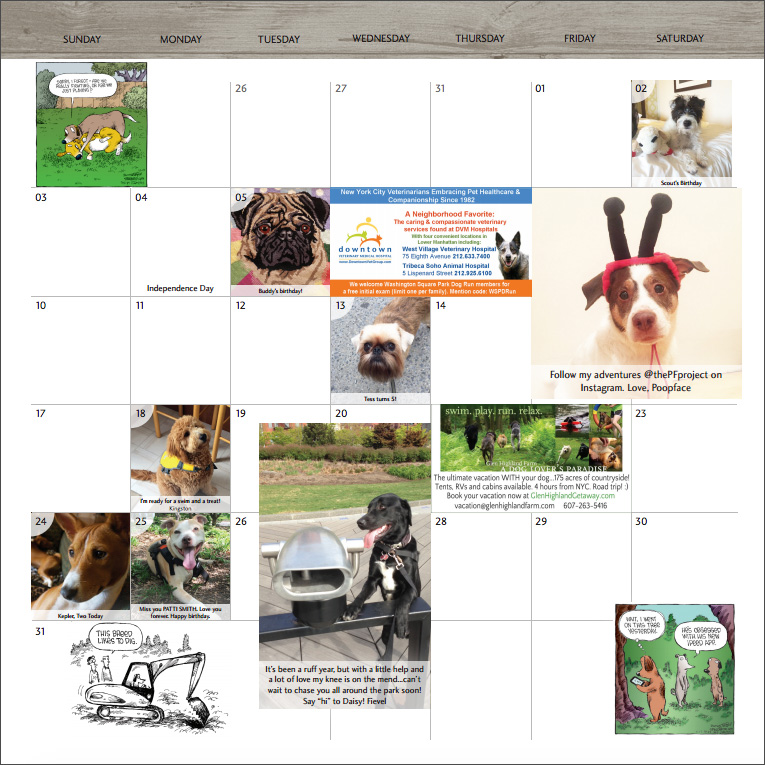Click New York City Veterinarians blue header banner
Screen dimensions: 765x765
pos(431,196)
